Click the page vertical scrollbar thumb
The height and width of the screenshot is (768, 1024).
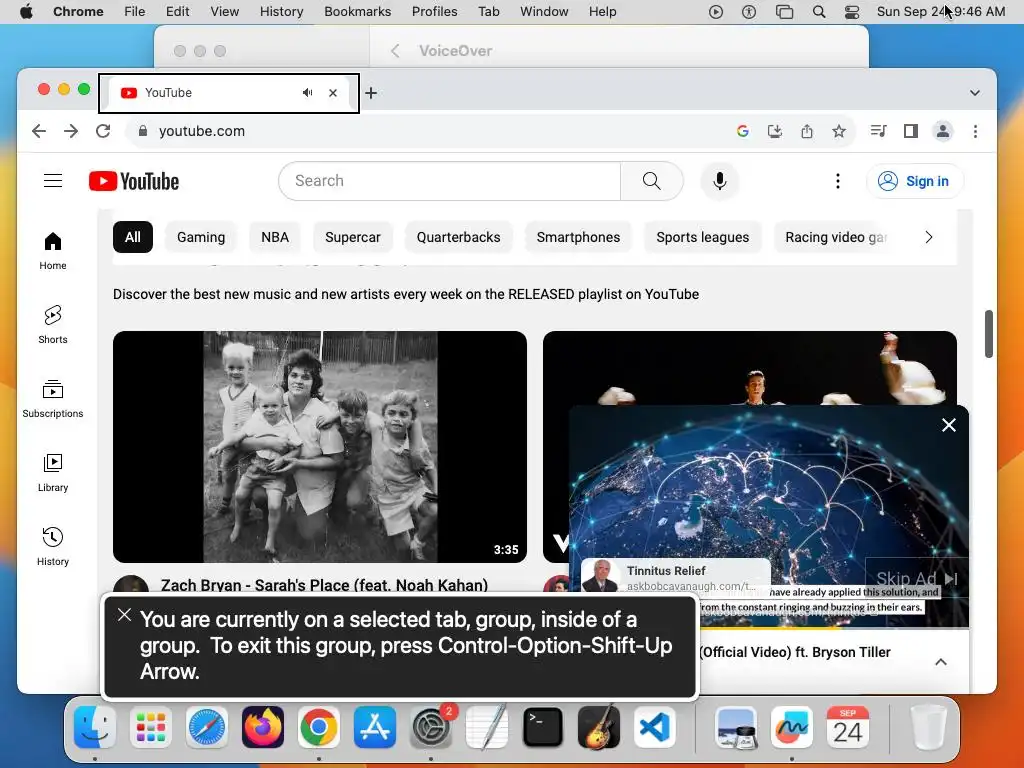(989, 334)
